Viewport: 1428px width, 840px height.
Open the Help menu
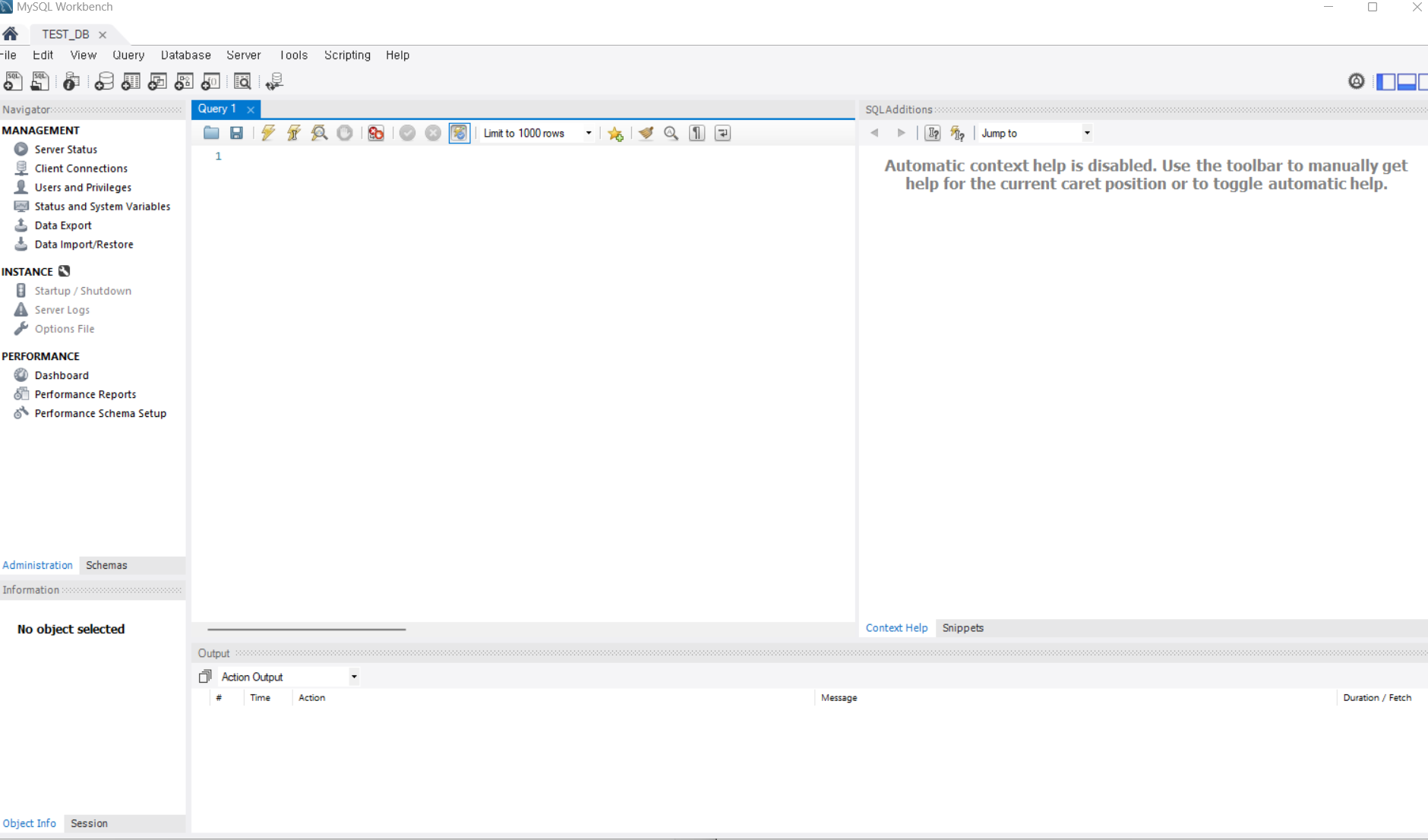[x=397, y=55]
